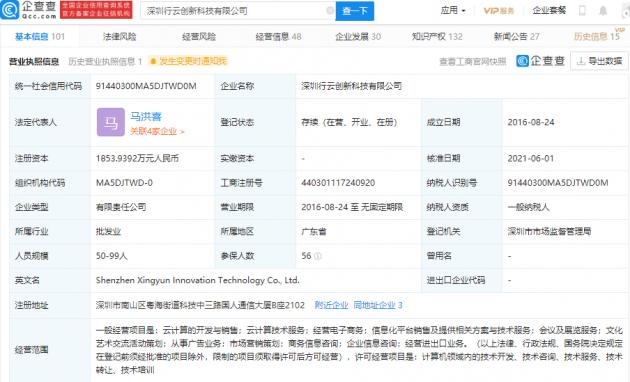Click 深圳市市场监督管理局 registration authority

(549, 231)
